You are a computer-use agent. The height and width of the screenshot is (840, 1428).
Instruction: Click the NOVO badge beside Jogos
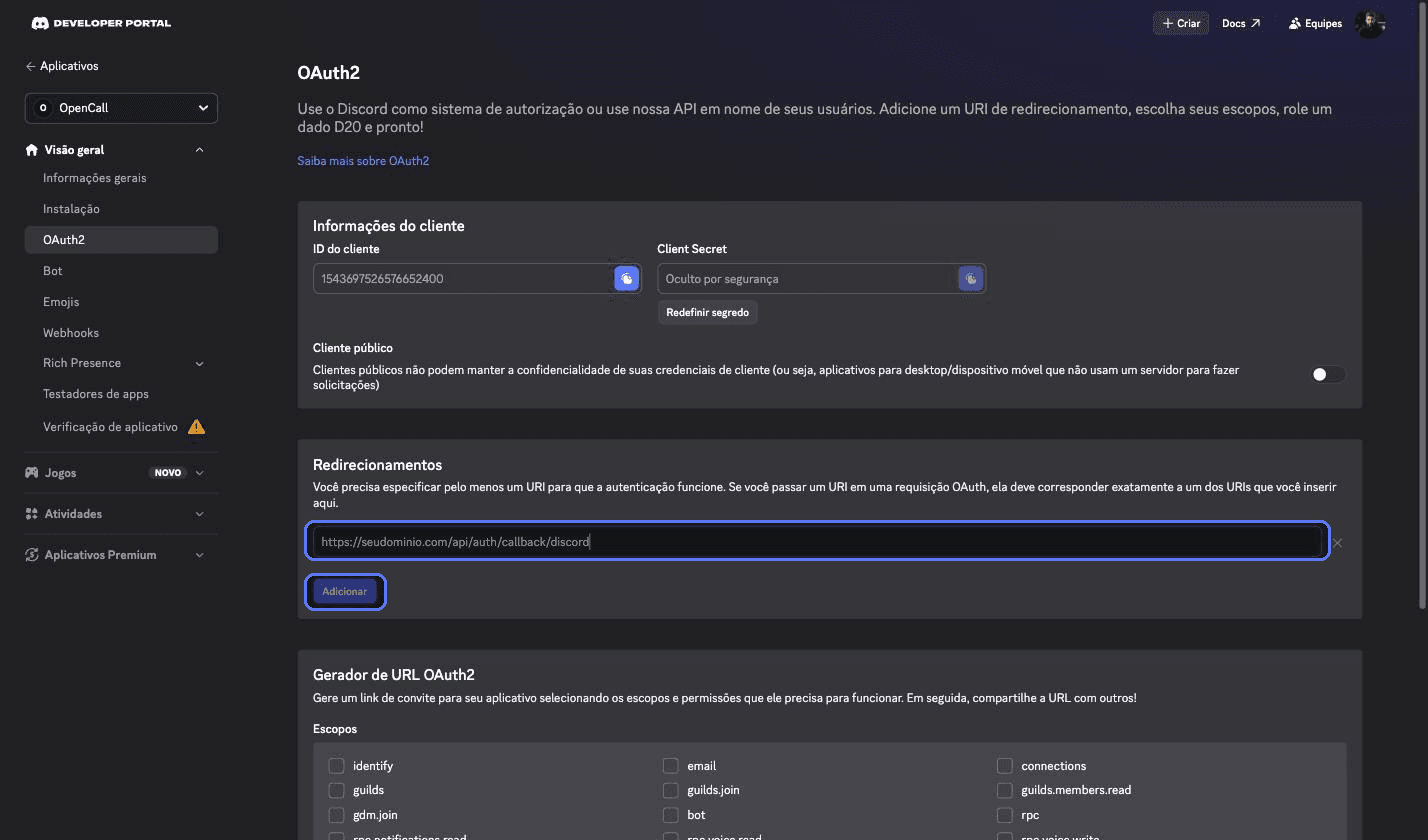168,473
